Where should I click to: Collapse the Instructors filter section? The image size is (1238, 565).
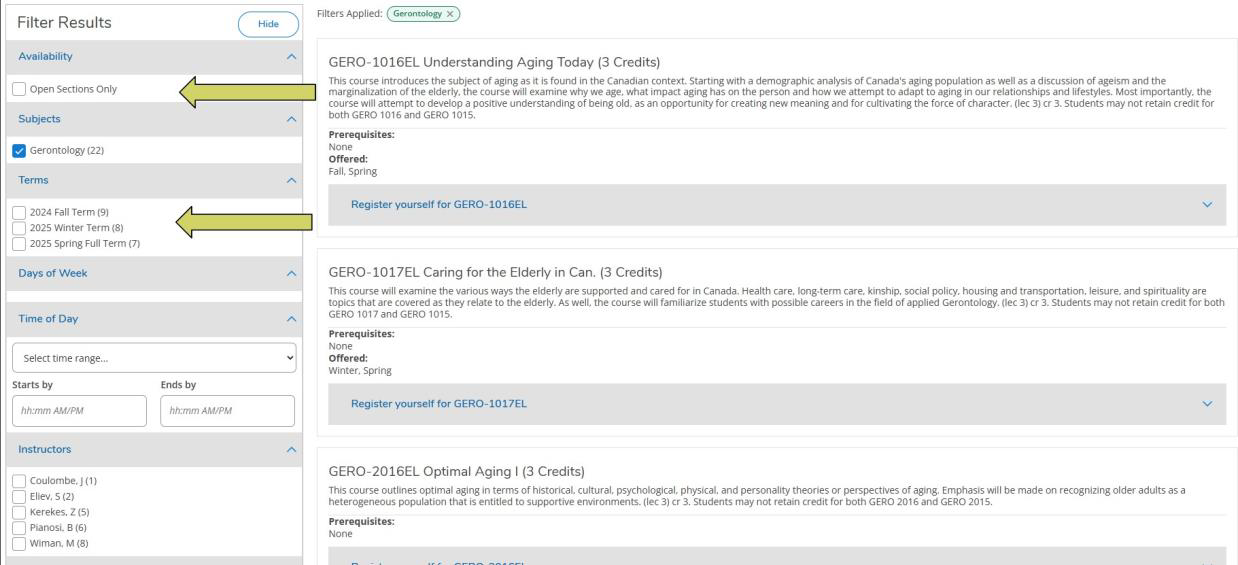point(290,451)
